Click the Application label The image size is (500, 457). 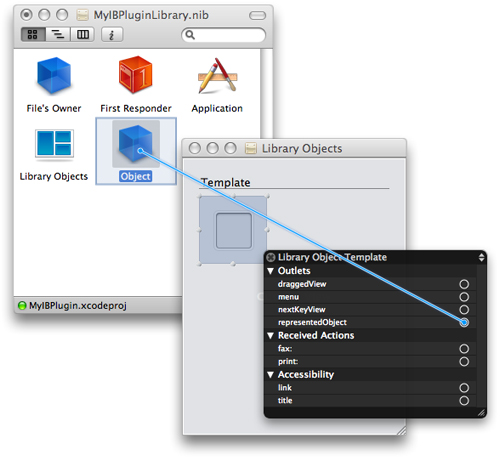pyautogui.click(x=217, y=109)
